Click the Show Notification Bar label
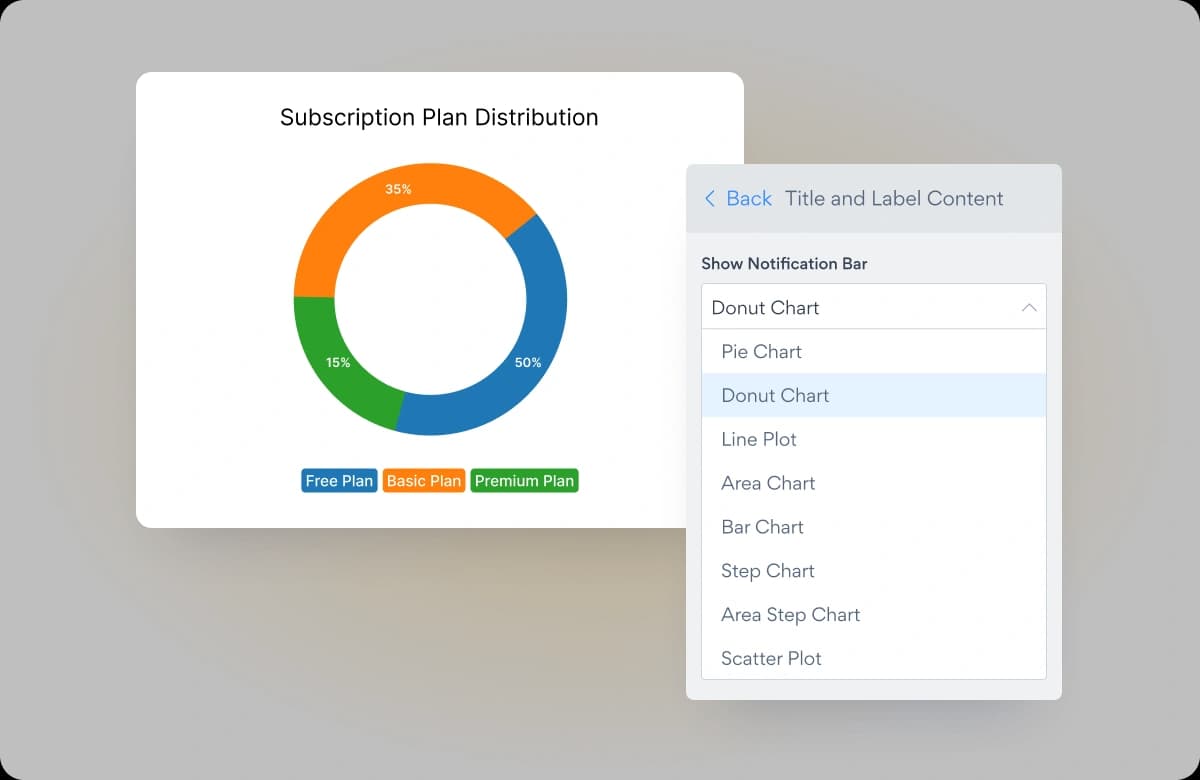Viewport: 1200px width, 780px height. pyautogui.click(x=784, y=264)
